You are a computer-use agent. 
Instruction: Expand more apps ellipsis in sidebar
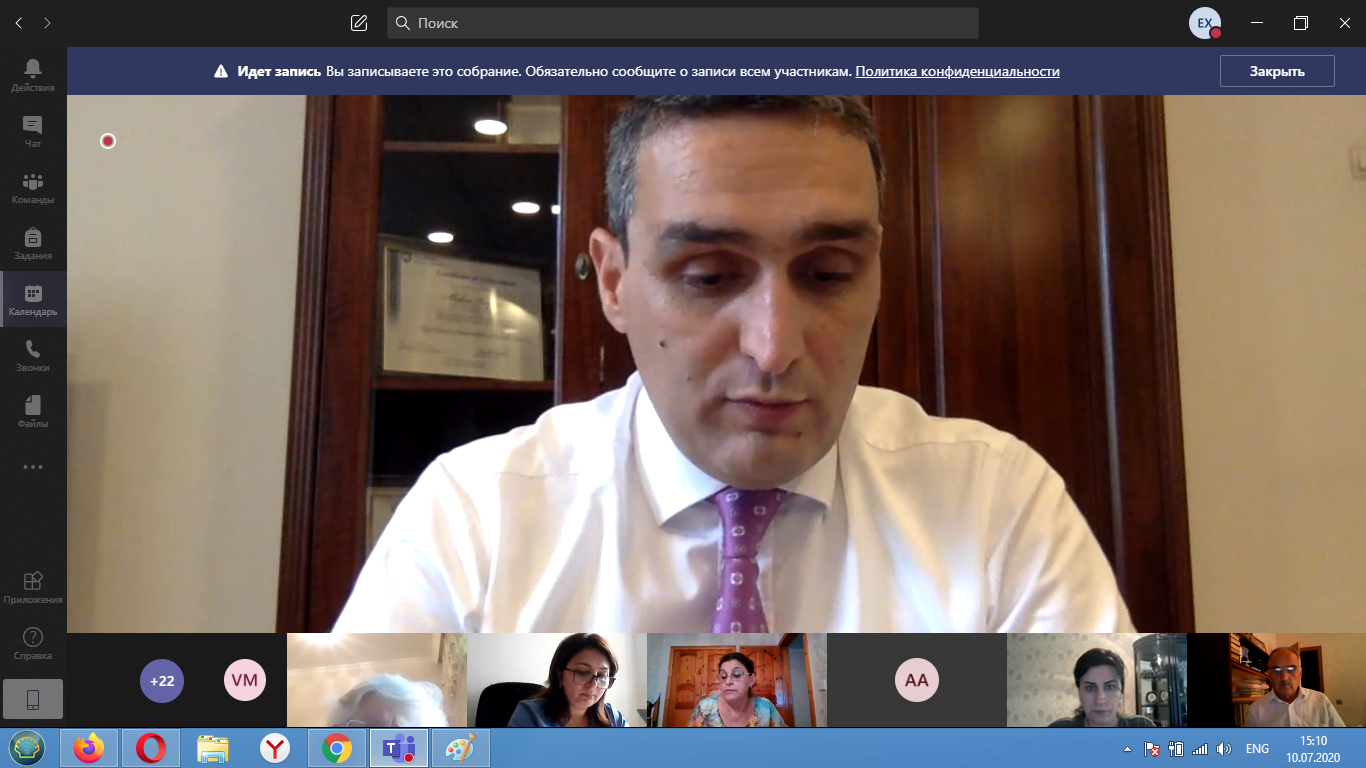pyautogui.click(x=33, y=467)
